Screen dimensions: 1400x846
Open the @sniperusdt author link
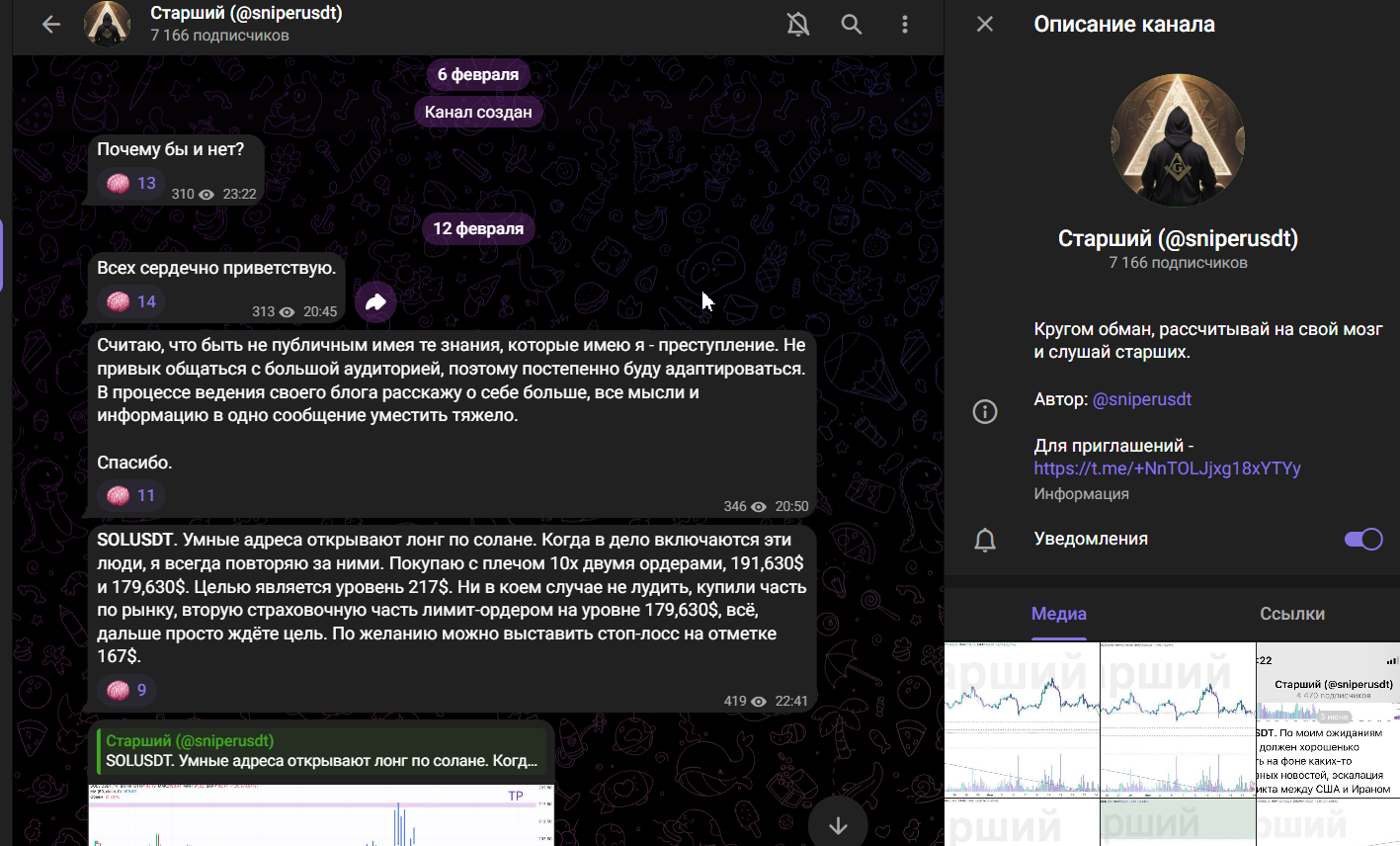pos(1141,399)
